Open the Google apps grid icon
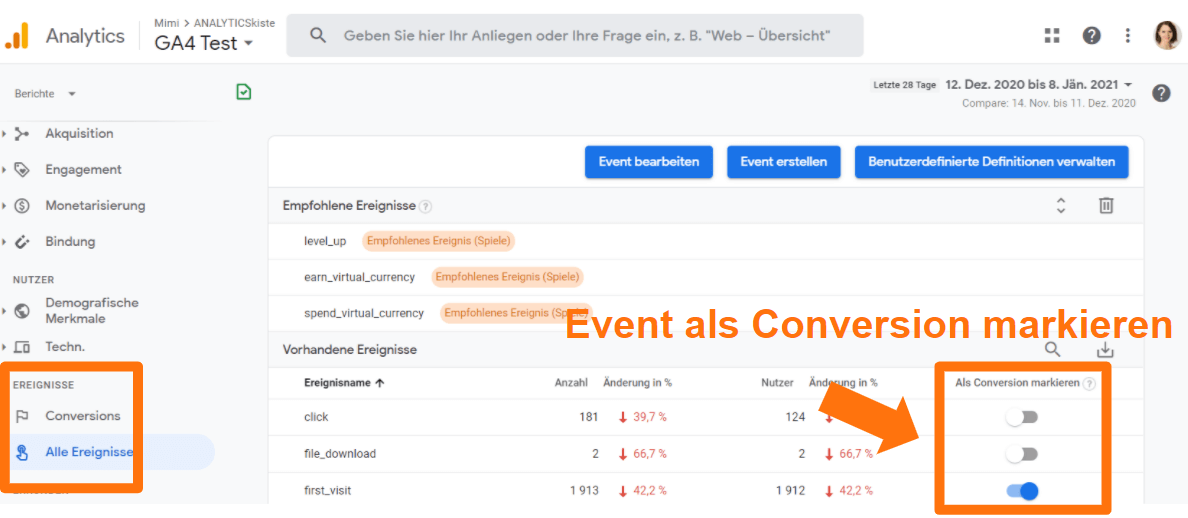 [x=1052, y=36]
